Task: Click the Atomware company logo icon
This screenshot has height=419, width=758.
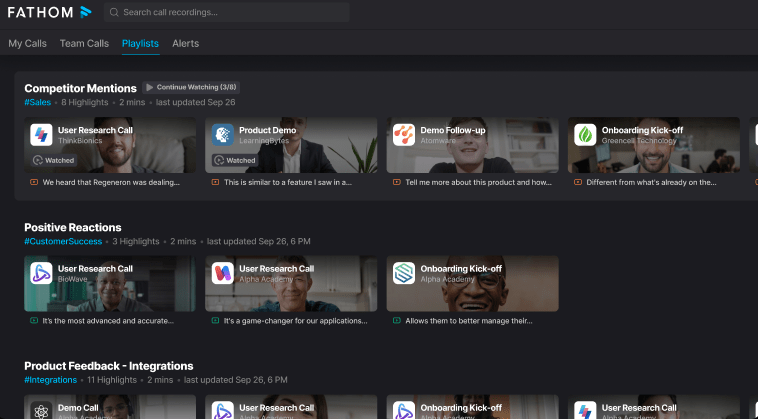Action: tap(404, 134)
